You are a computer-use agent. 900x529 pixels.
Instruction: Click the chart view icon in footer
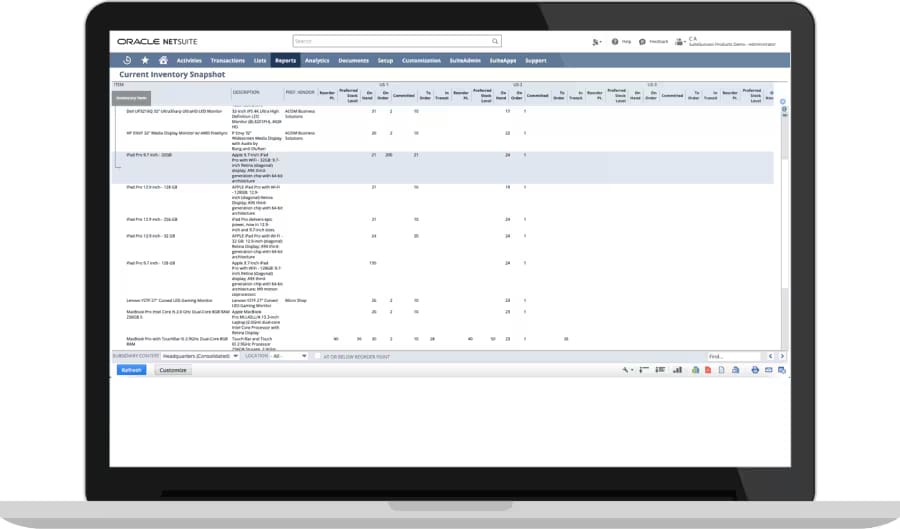pyautogui.click(x=678, y=370)
